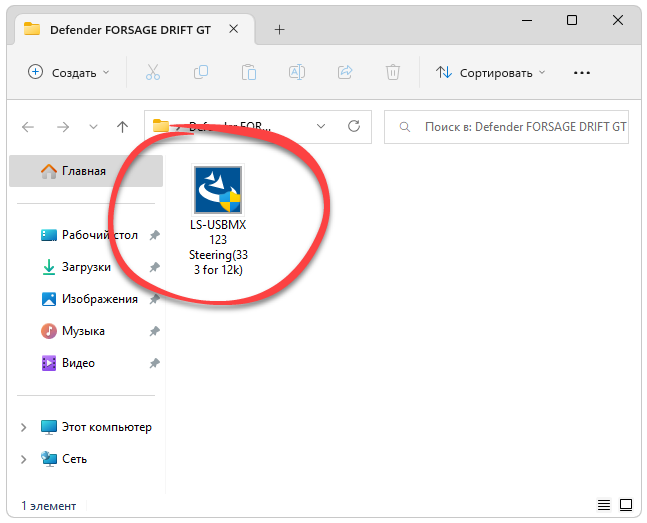
Task: Expand the Сеть tree node
Action: (24, 459)
